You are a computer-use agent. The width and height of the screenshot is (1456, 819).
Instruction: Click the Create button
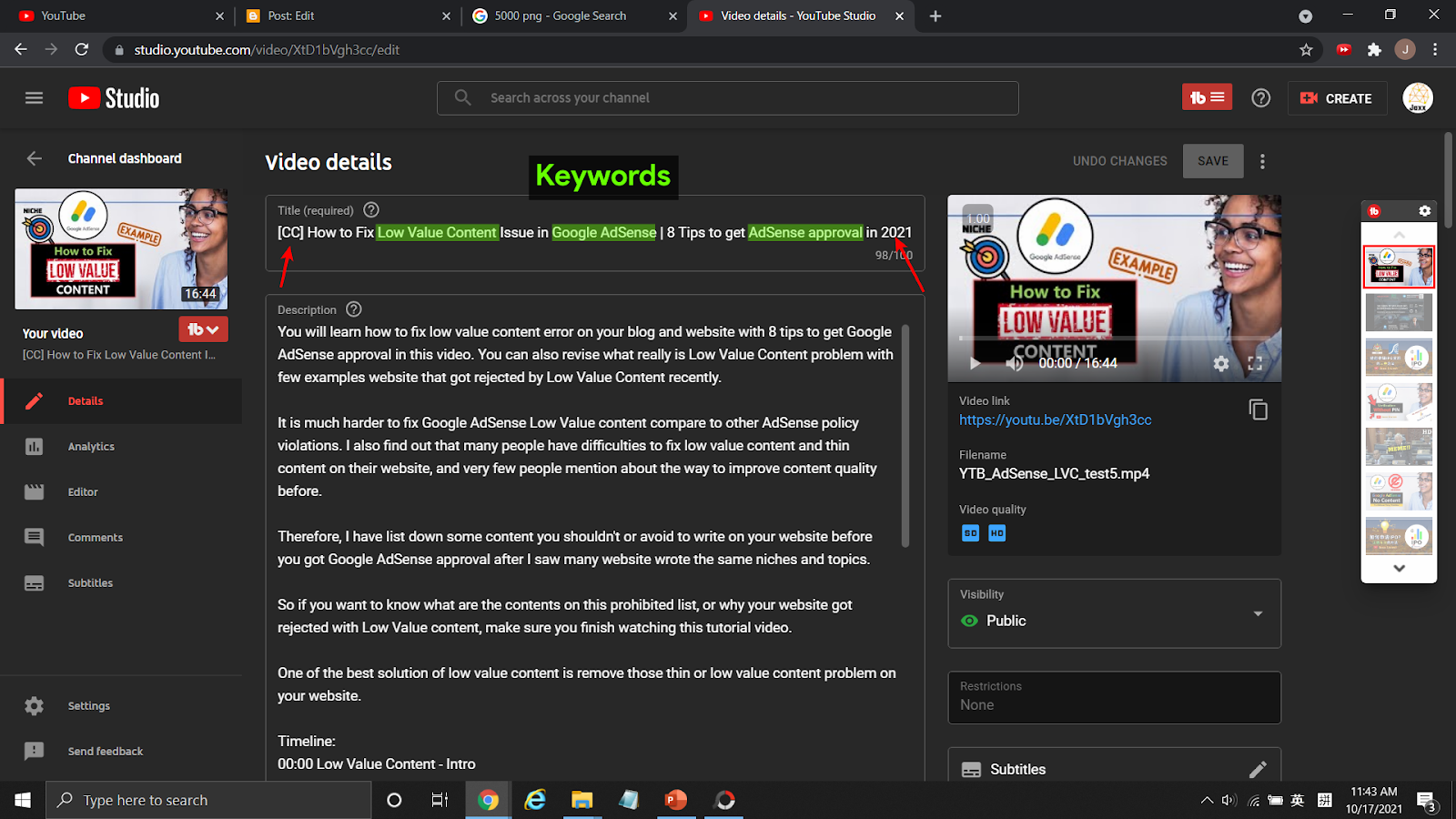click(x=1337, y=98)
